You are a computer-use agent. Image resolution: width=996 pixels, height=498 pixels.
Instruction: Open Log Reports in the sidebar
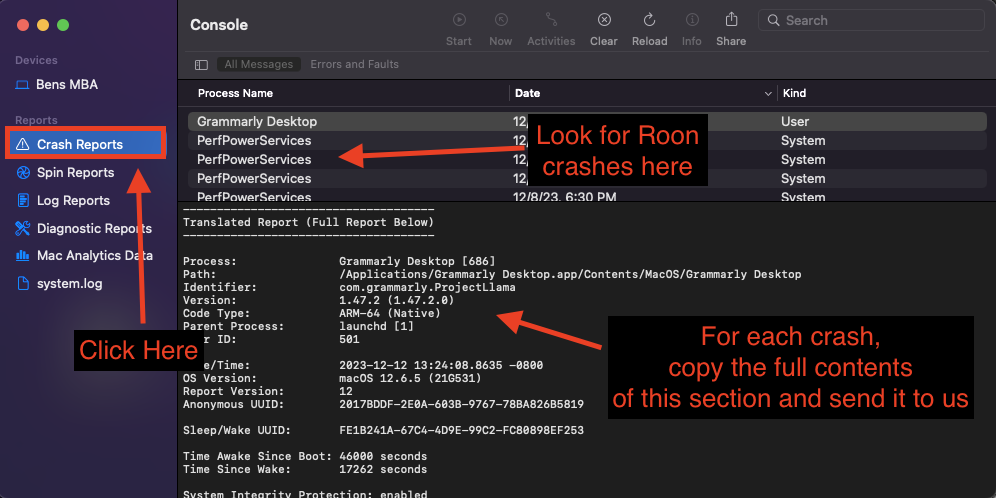[x=73, y=200]
